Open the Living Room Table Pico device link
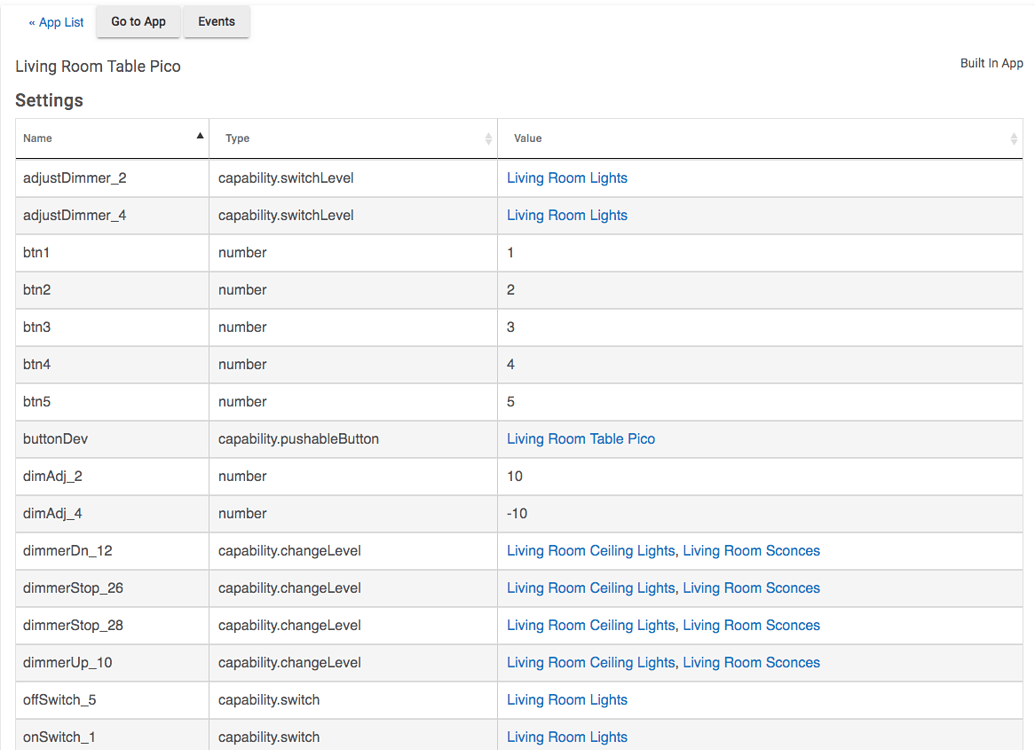This screenshot has width=1035, height=750. click(580, 439)
